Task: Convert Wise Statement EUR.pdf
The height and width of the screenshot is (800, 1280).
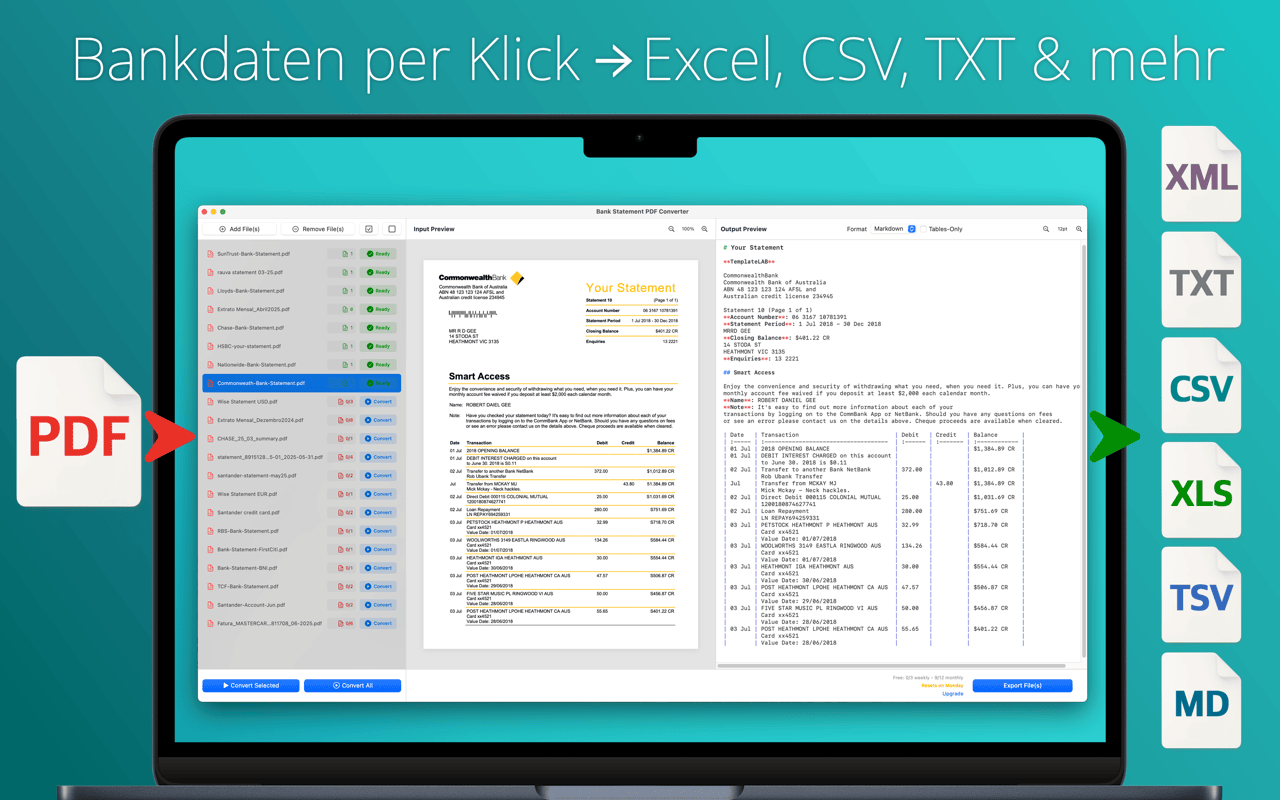Action: [378, 494]
